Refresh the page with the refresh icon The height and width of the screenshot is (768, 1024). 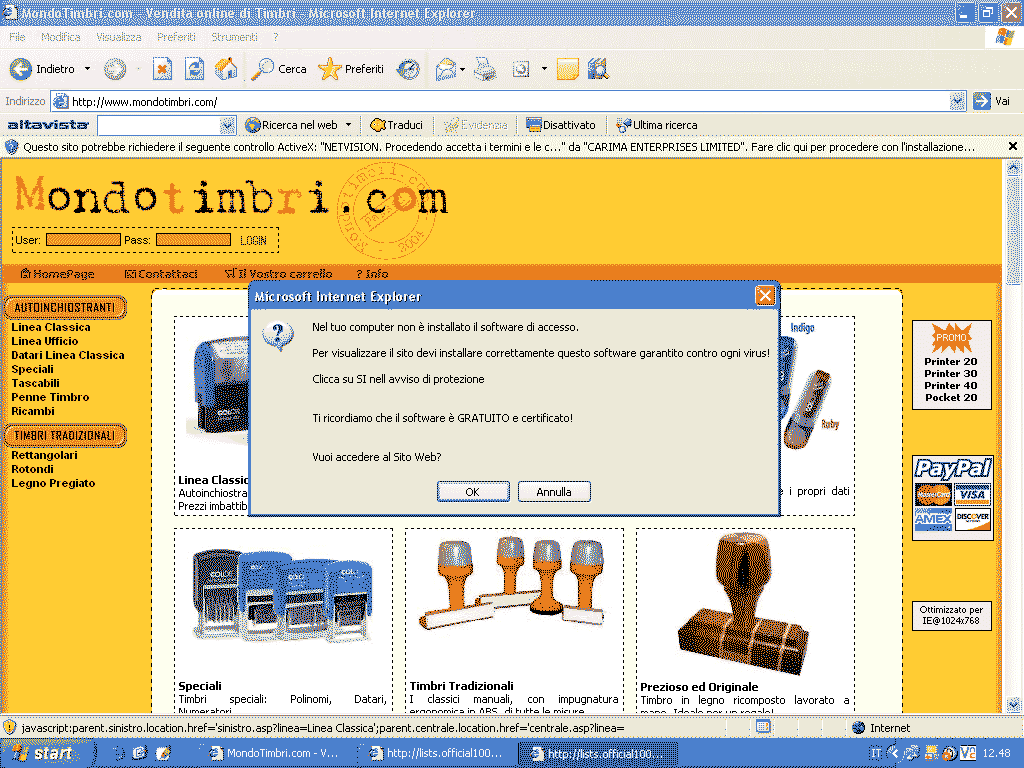point(195,69)
